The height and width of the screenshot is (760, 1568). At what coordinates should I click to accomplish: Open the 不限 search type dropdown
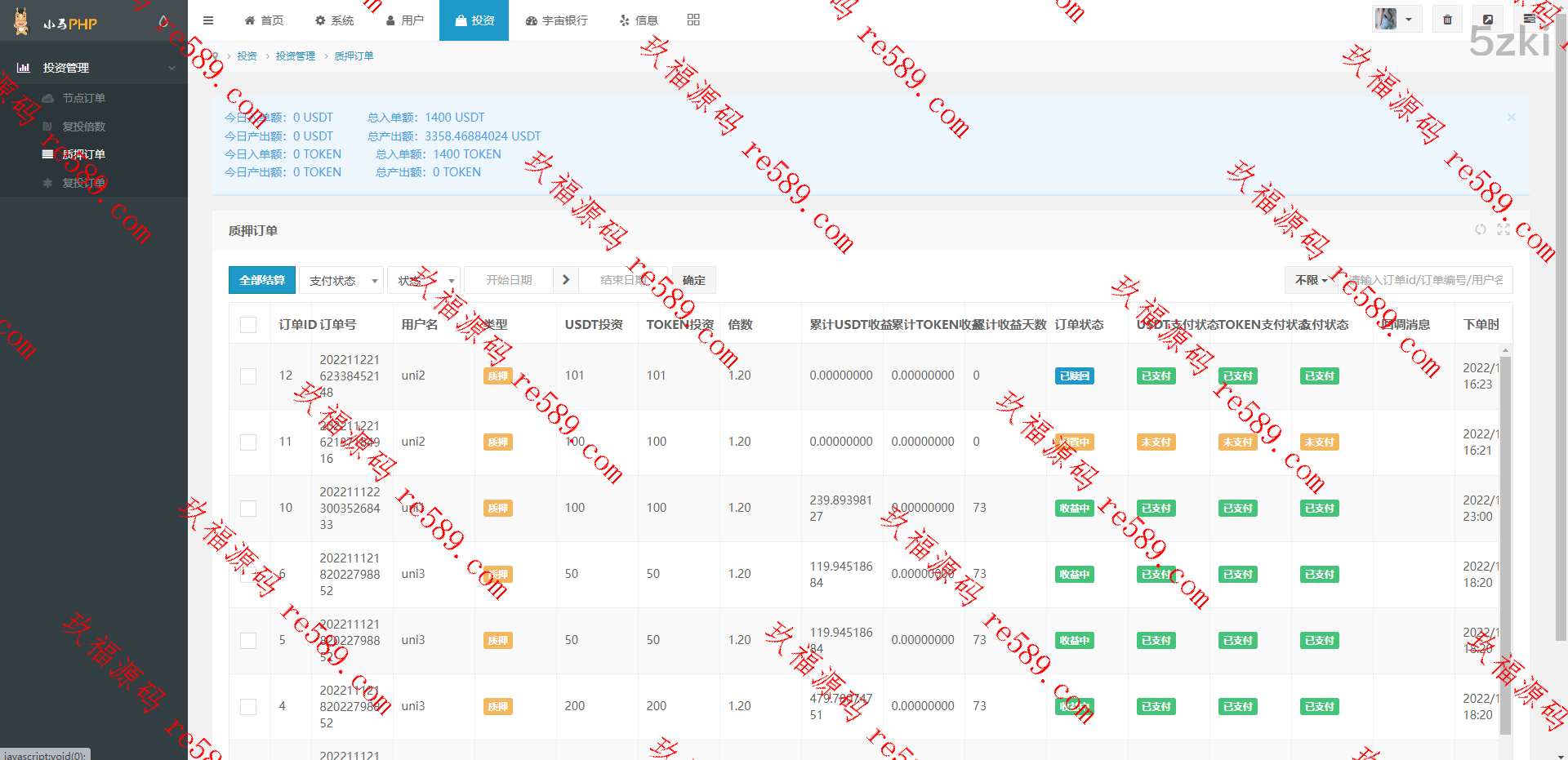click(x=1311, y=280)
